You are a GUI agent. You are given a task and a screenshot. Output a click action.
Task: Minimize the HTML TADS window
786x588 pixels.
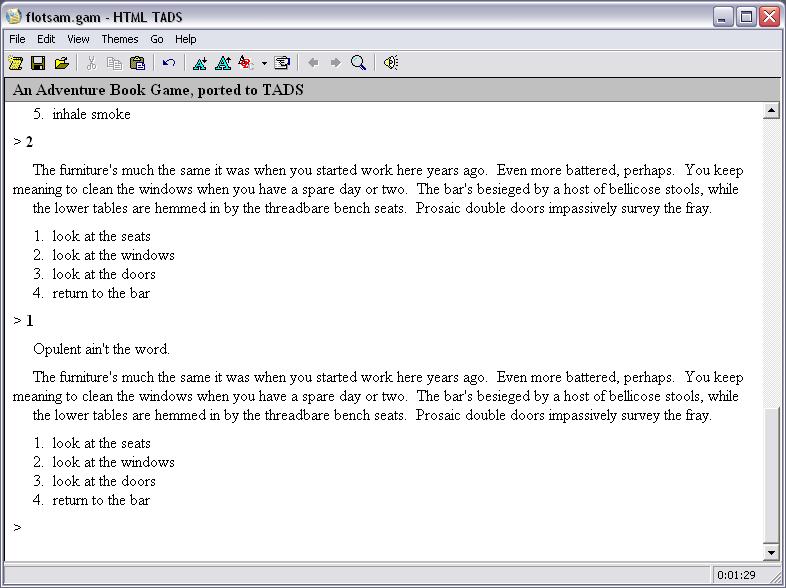(x=722, y=17)
